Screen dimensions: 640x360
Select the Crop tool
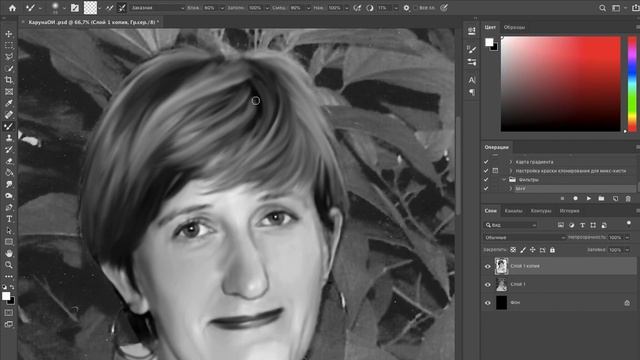point(9,80)
